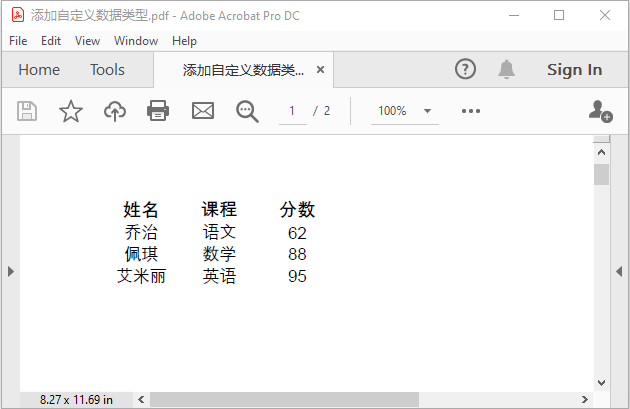630x409 pixels.
Task: Click the page number input field
Action: coord(293,111)
